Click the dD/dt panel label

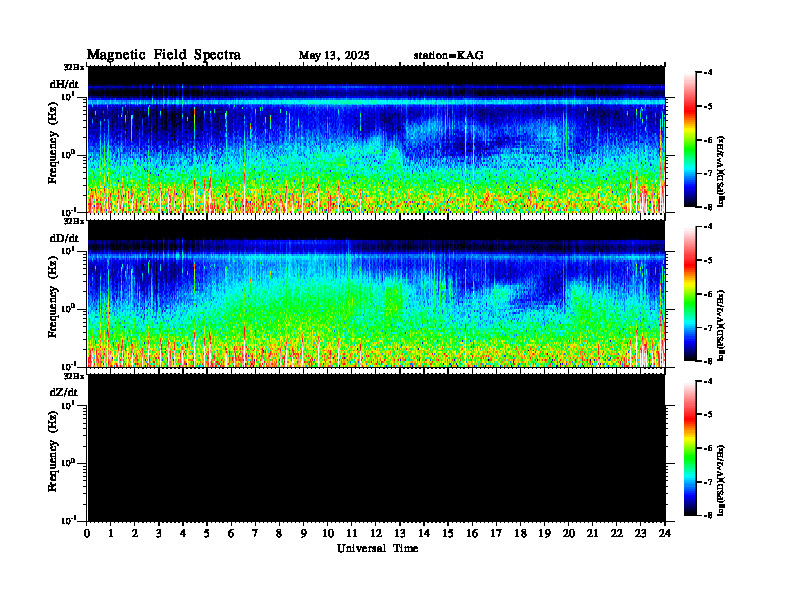(x=64, y=238)
